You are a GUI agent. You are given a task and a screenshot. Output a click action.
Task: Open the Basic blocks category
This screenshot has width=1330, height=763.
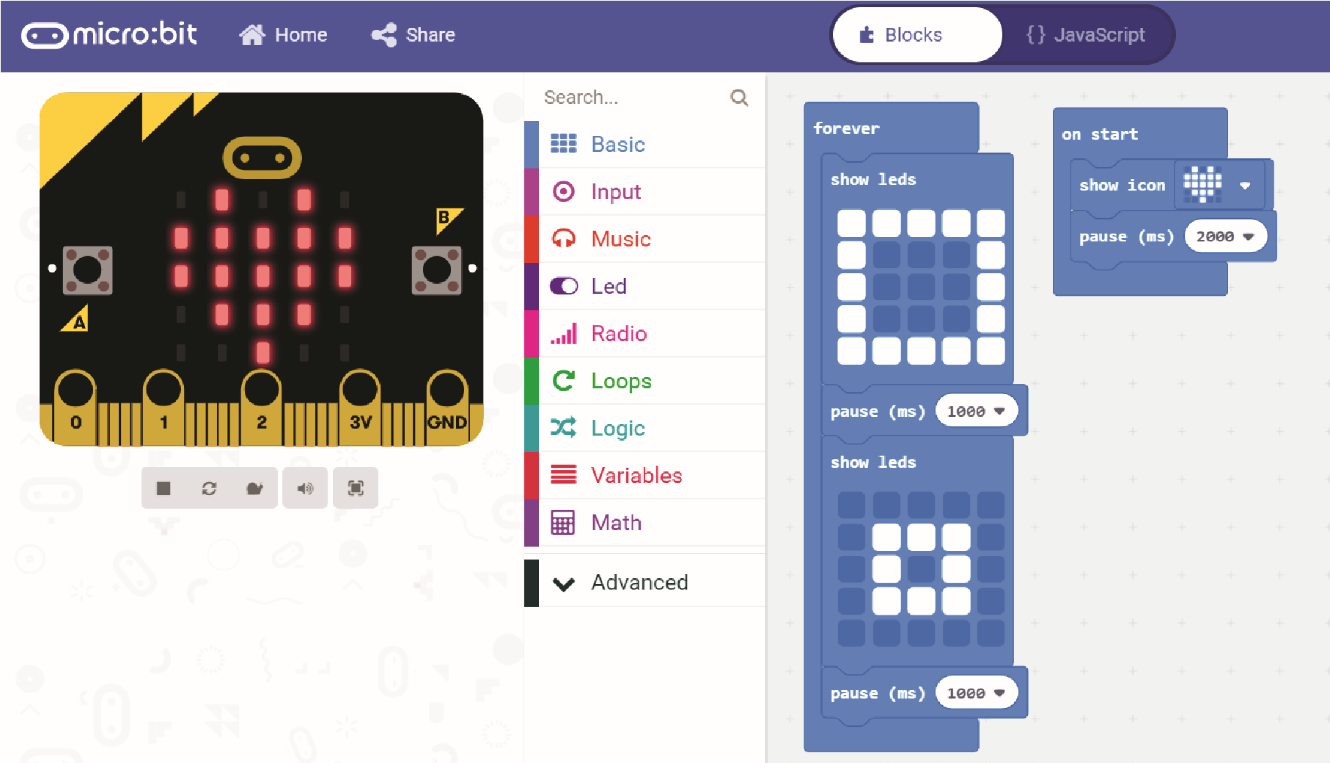[644, 144]
